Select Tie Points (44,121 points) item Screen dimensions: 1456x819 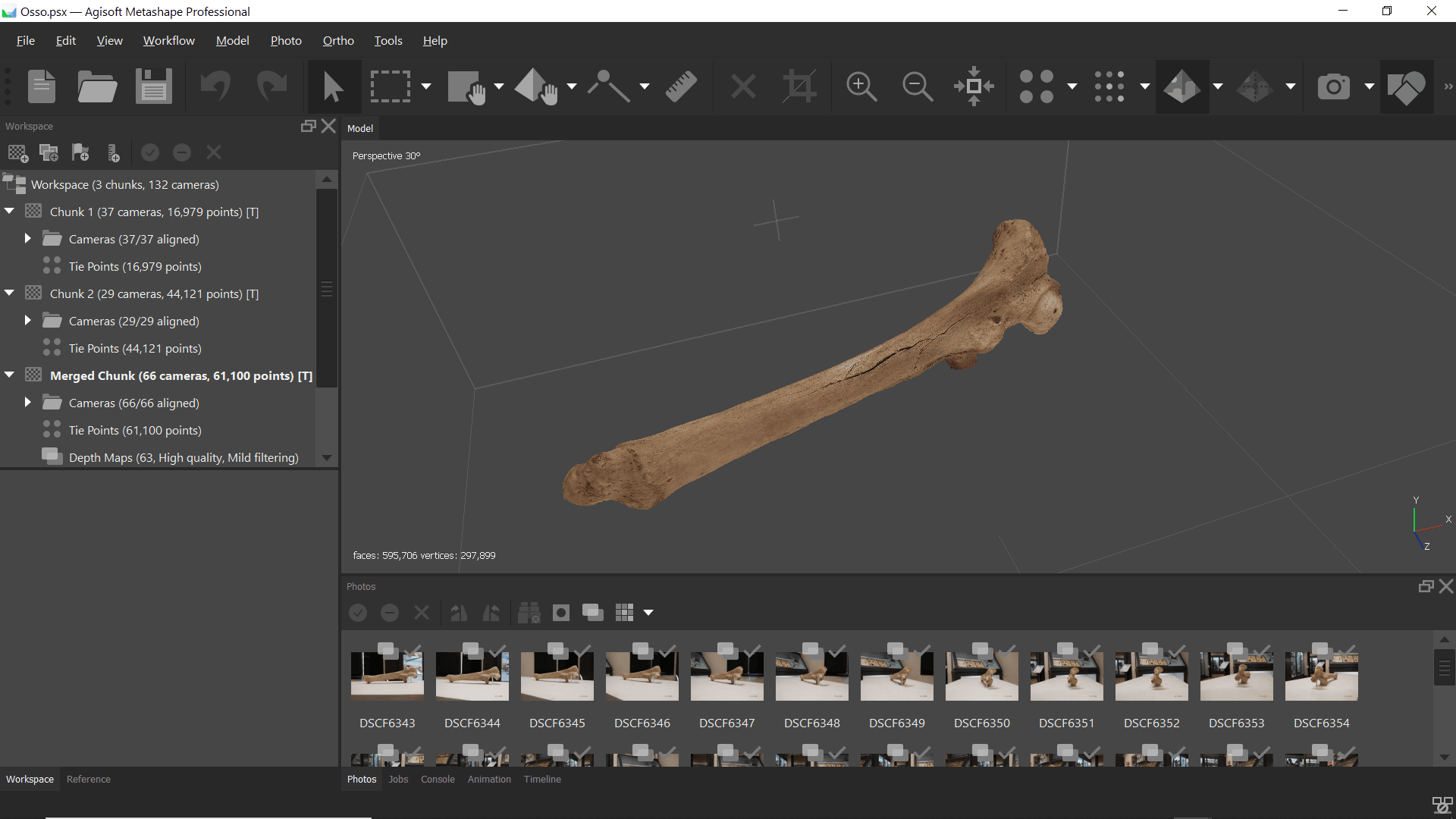click(135, 349)
